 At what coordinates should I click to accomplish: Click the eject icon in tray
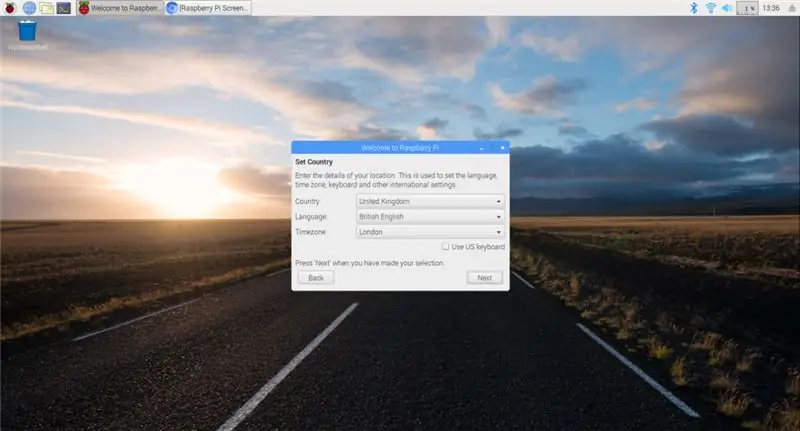[792, 8]
